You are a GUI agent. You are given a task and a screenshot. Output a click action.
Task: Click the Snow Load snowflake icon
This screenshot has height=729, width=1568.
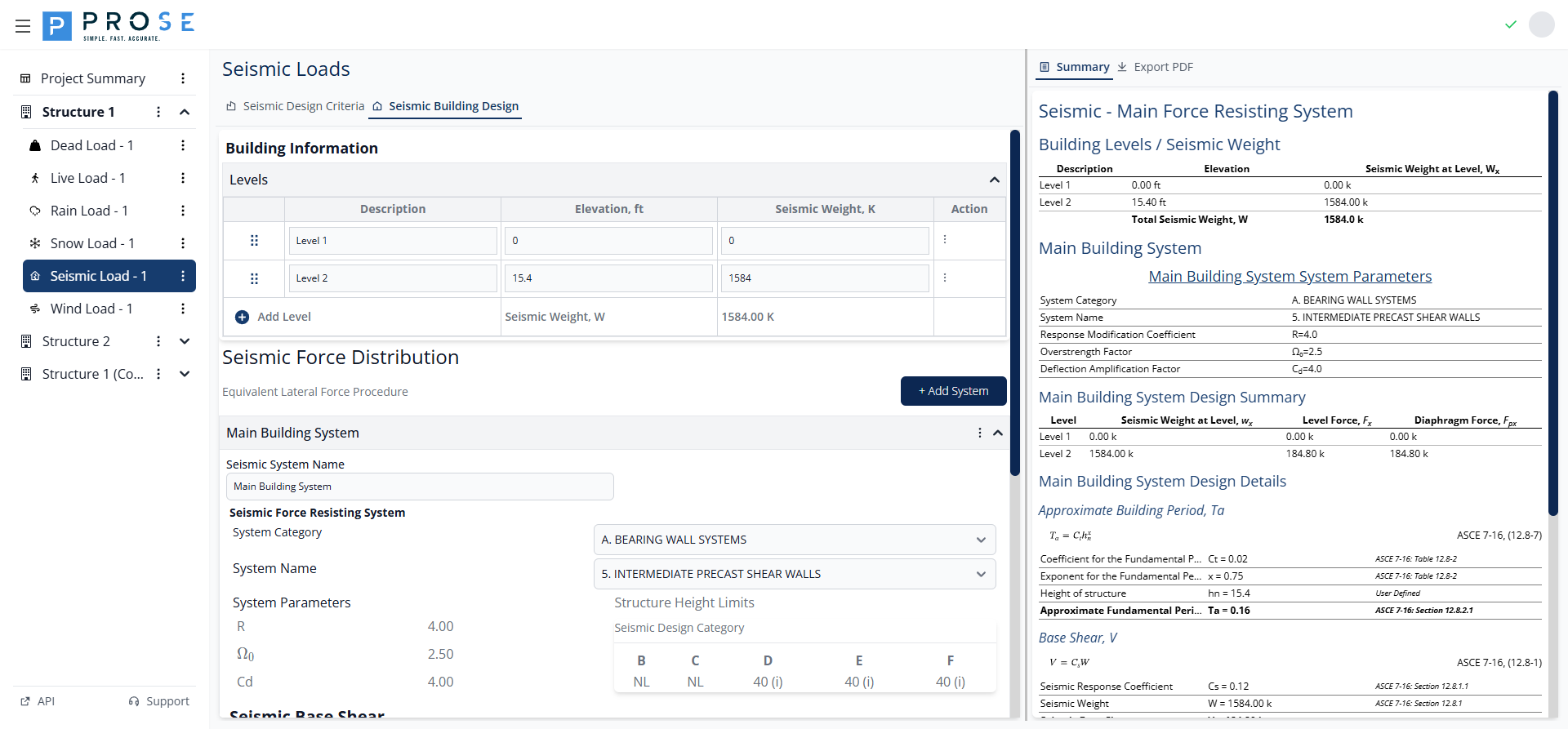pyautogui.click(x=35, y=243)
